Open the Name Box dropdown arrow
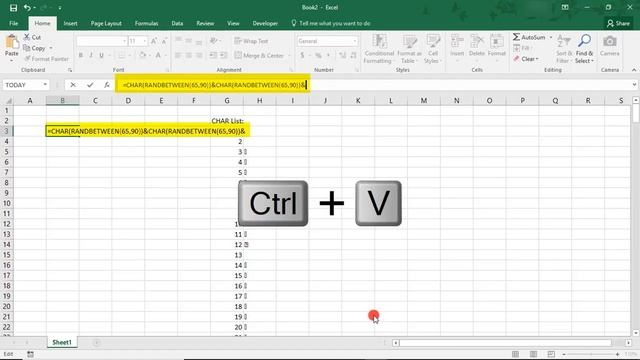Screen dimensions: 640x360 (x=45, y=85)
